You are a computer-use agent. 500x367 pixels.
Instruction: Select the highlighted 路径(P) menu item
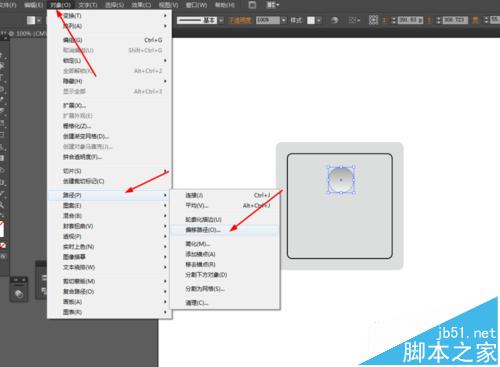point(110,195)
